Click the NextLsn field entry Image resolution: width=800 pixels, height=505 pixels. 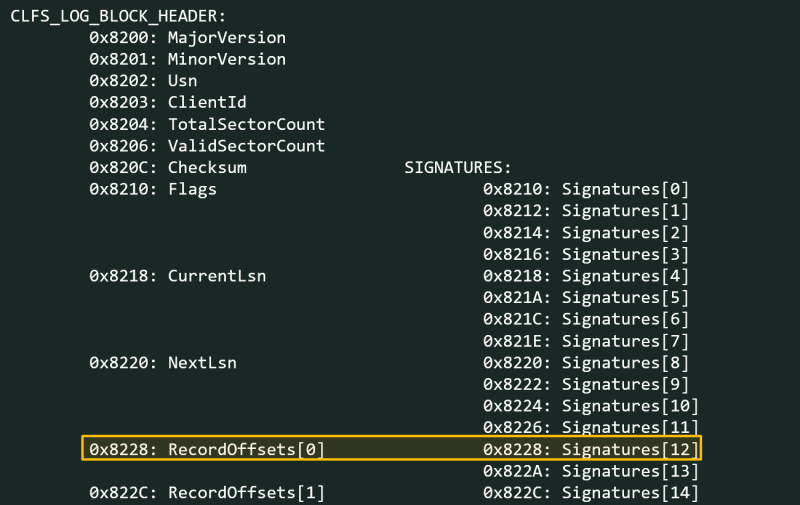pos(162,362)
